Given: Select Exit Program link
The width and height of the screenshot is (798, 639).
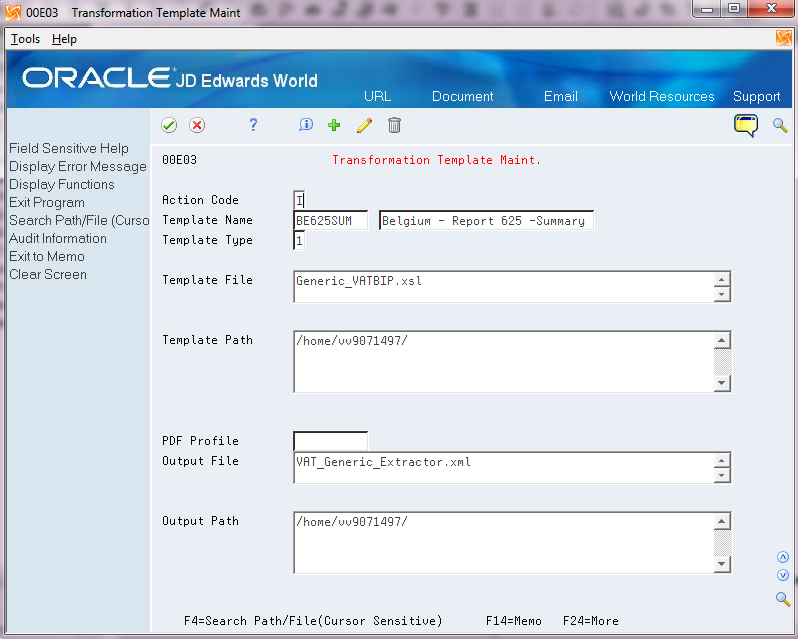Looking at the screenshot, I should click(x=47, y=202).
